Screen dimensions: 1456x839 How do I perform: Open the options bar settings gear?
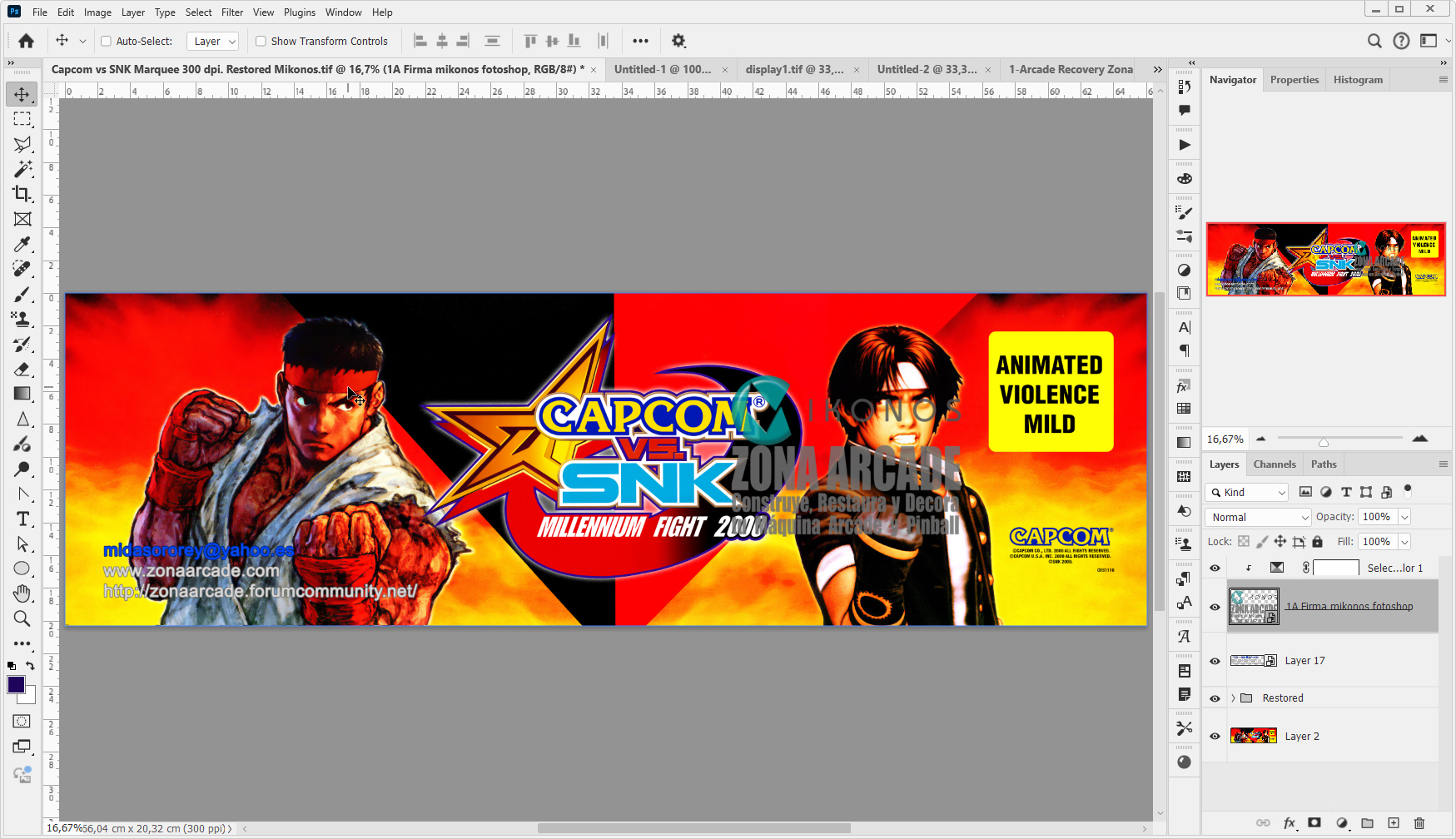click(678, 41)
